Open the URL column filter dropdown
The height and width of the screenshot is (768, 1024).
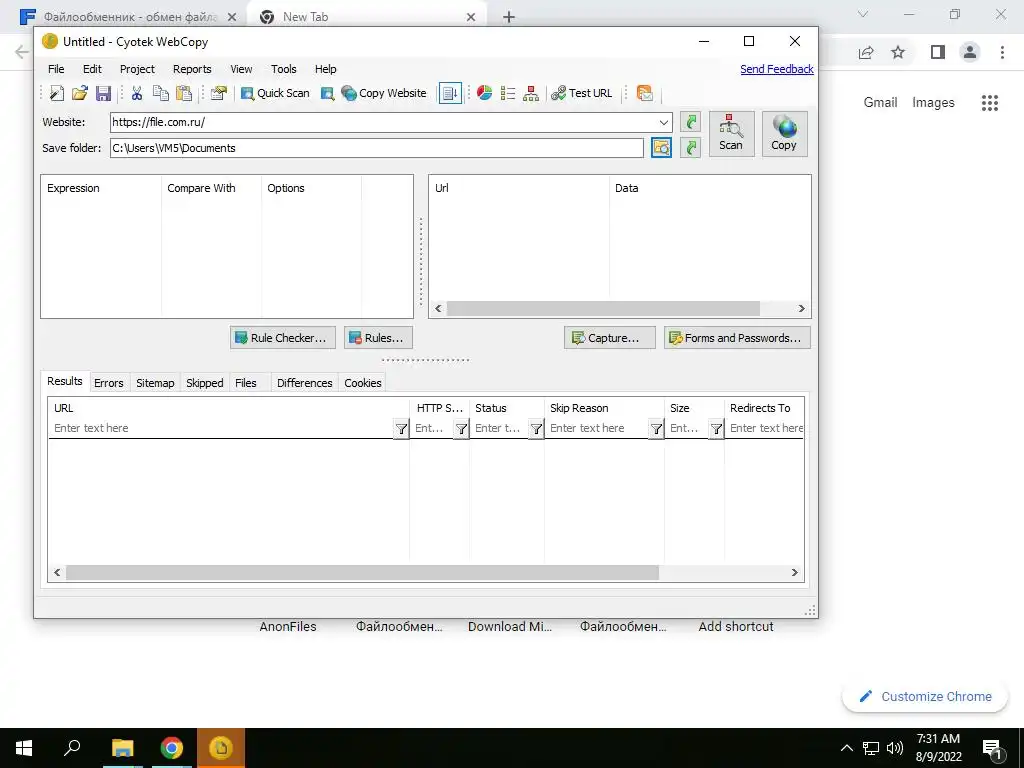401,429
